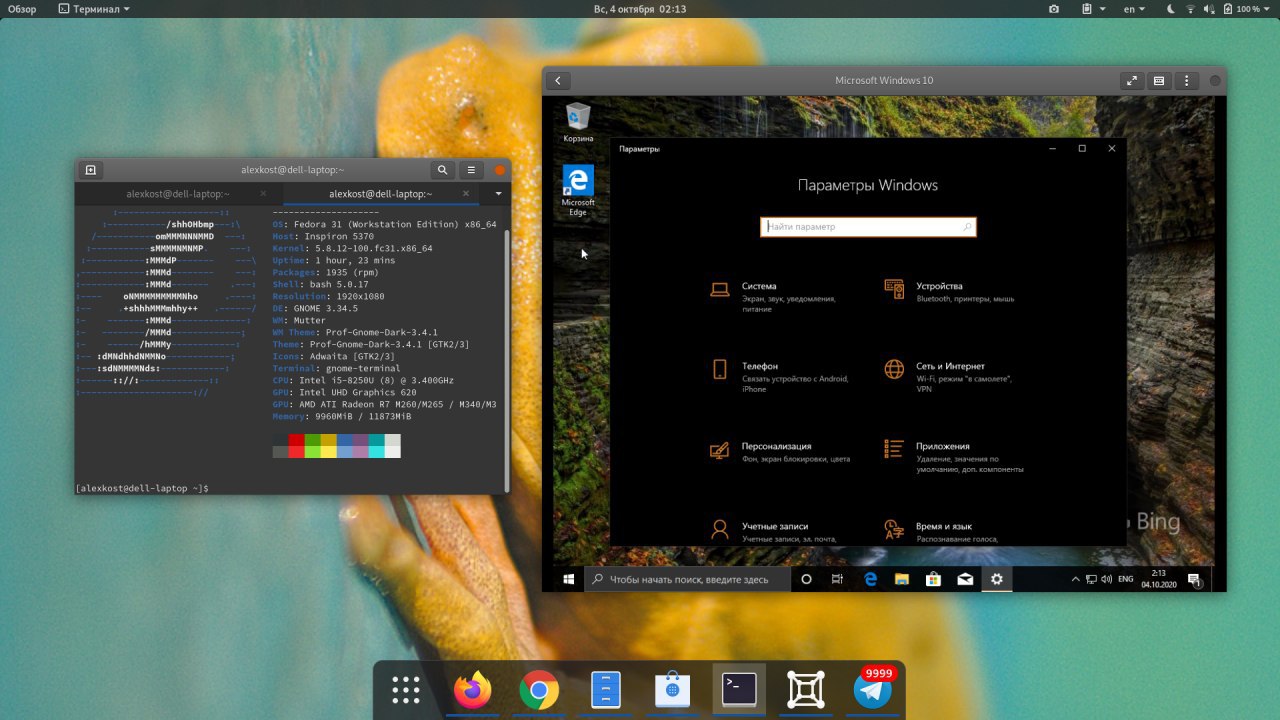1280x720 pixels.
Task: Open the Windows notification center icon
Action: click(1194, 579)
